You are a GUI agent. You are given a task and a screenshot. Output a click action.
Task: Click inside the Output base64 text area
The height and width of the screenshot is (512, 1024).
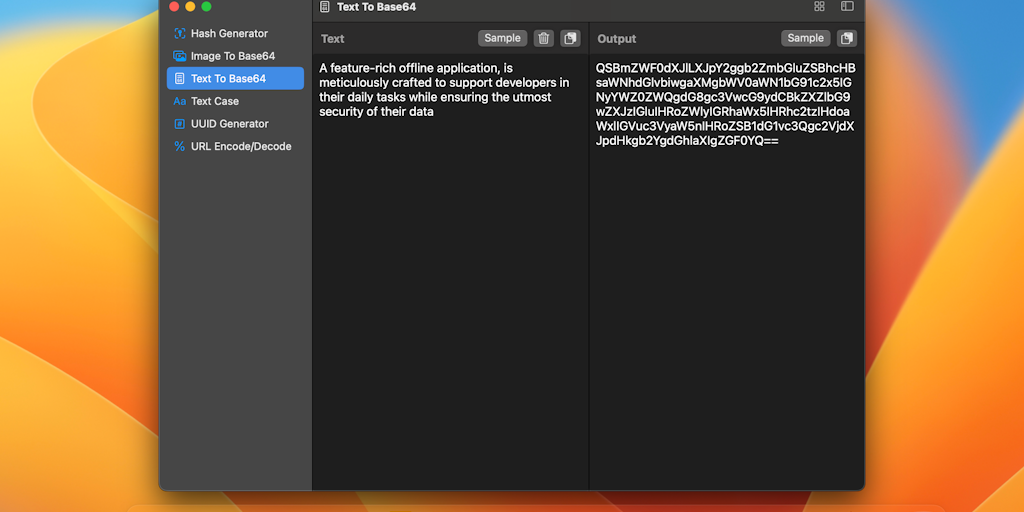coord(726,271)
